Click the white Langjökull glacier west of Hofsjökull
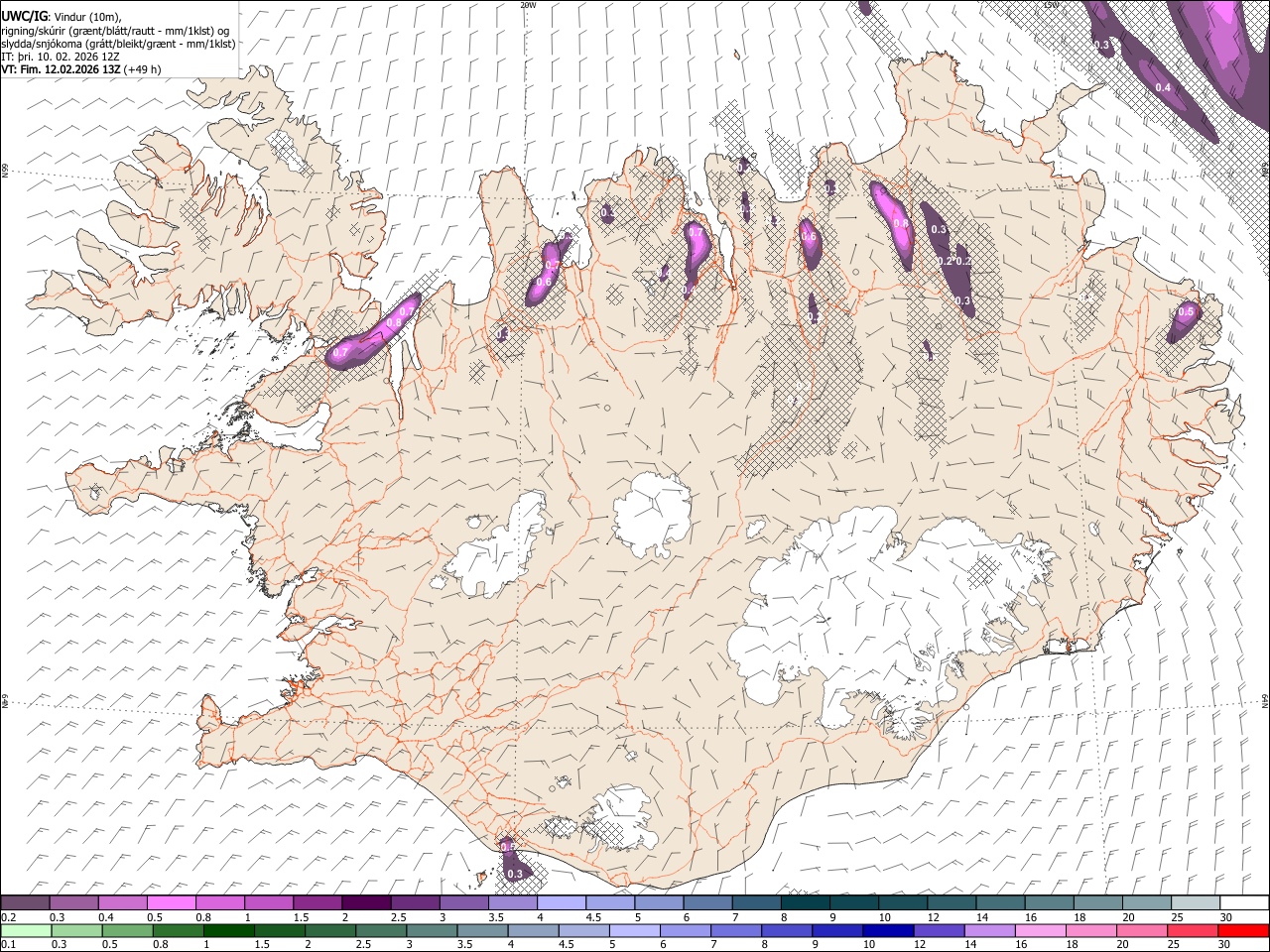The height and width of the screenshot is (952, 1270). [496, 545]
